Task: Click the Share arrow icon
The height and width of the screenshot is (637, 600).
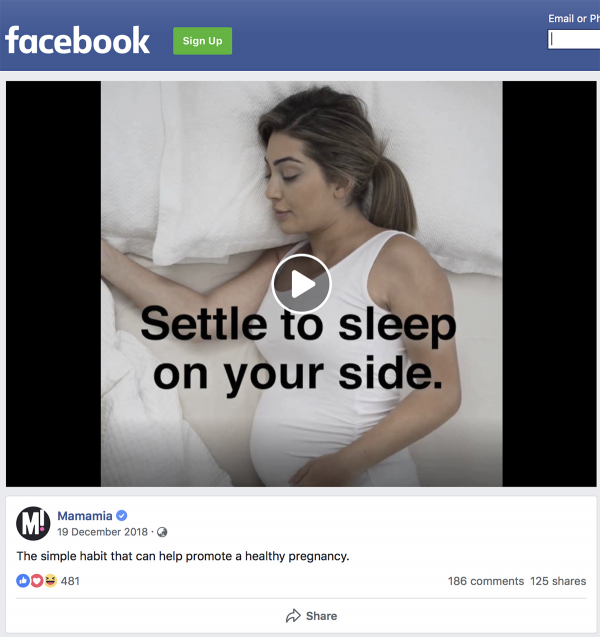Action: [x=293, y=616]
